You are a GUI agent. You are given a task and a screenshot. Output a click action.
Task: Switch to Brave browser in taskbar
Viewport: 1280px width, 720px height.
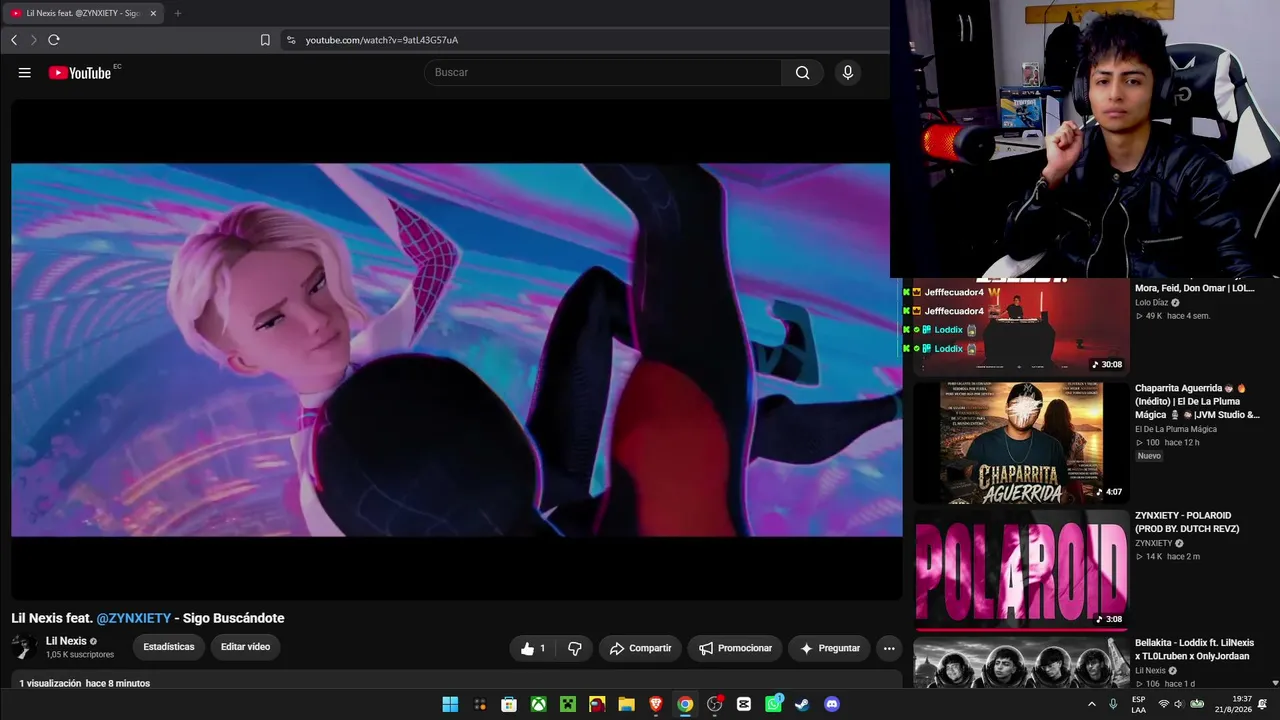pyautogui.click(x=656, y=704)
